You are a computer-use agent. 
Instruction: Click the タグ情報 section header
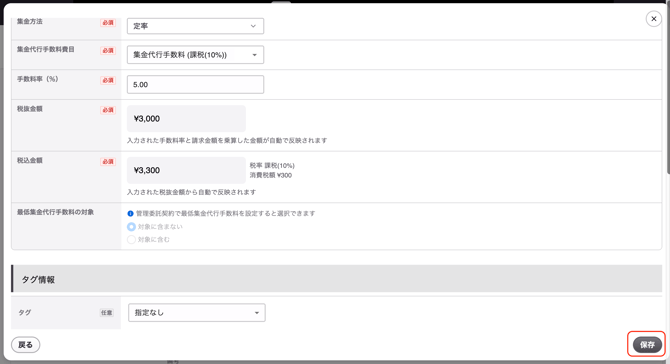[337, 279]
